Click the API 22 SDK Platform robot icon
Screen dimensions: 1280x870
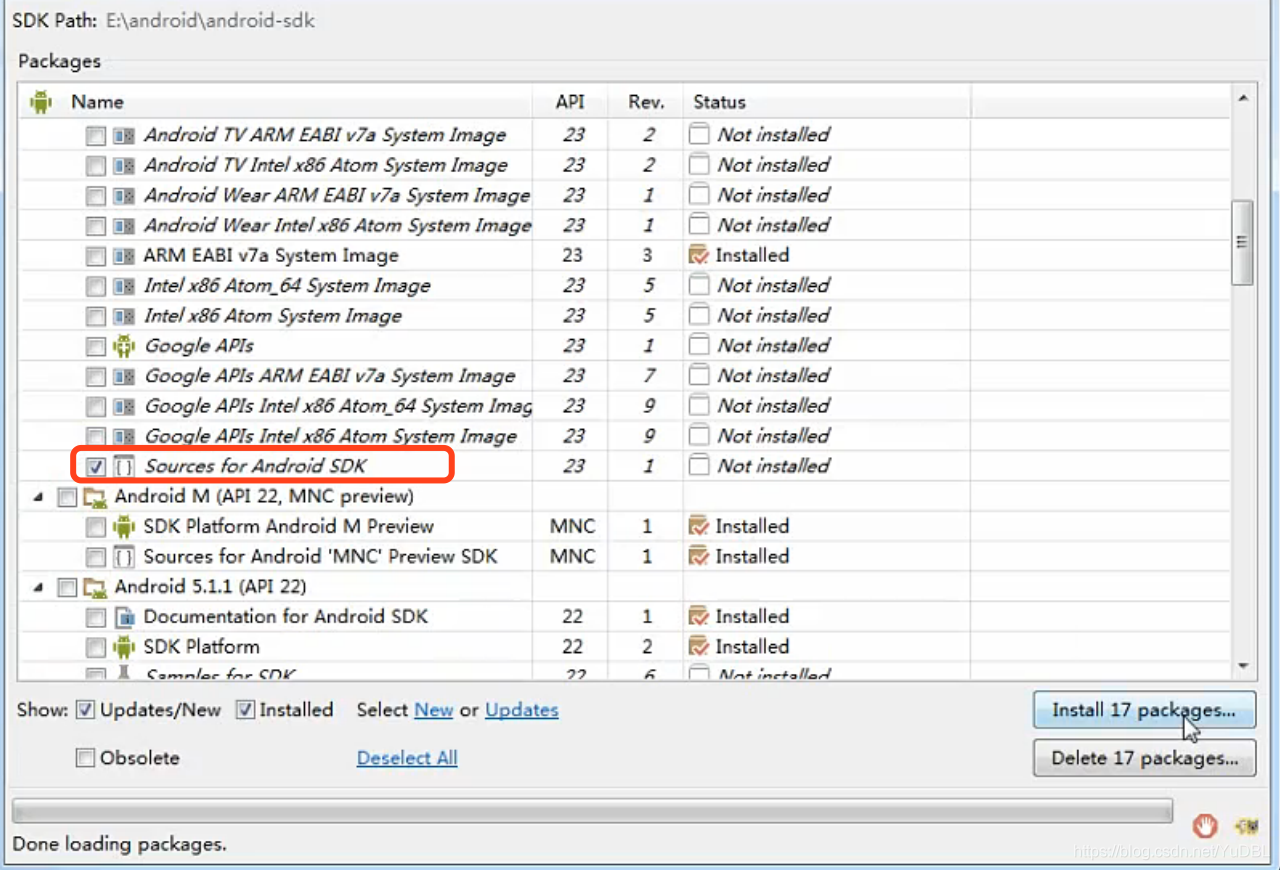coord(124,647)
